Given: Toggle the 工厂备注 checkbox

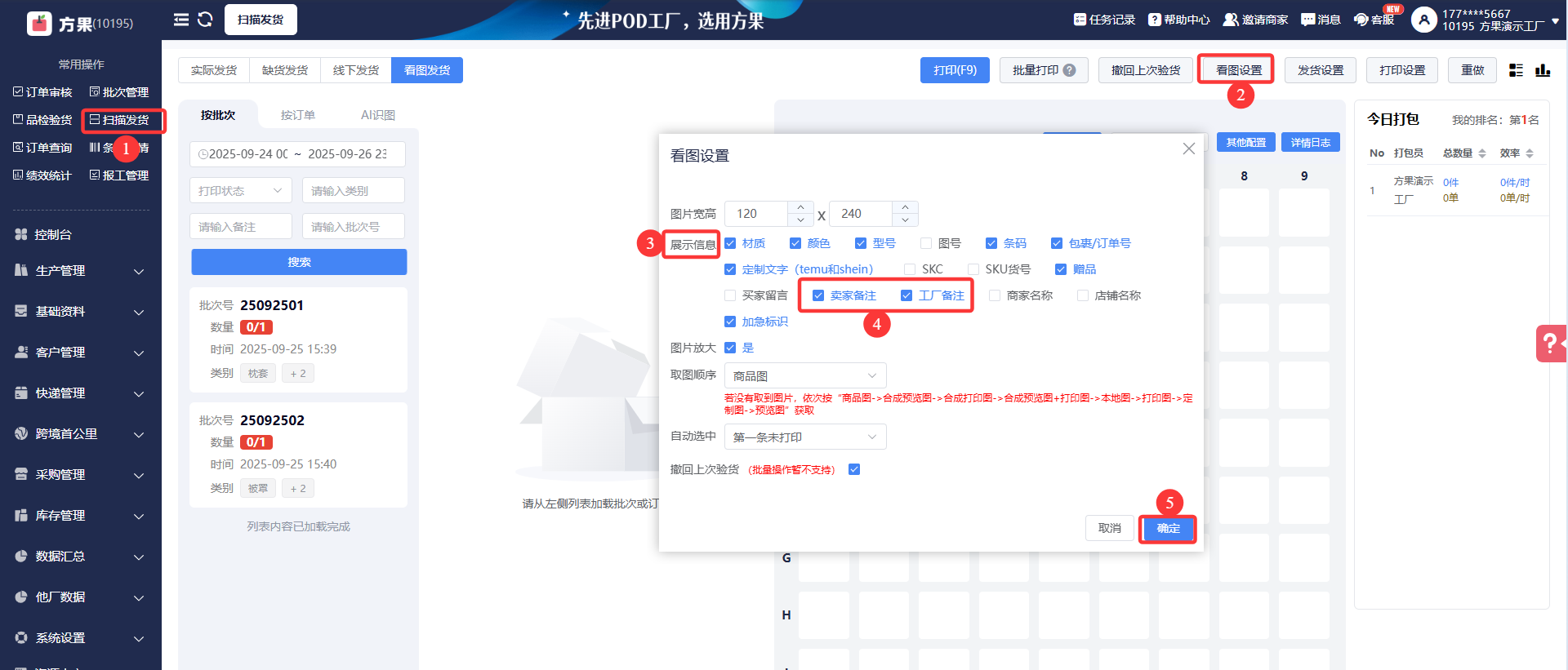Looking at the screenshot, I should (x=906, y=295).
